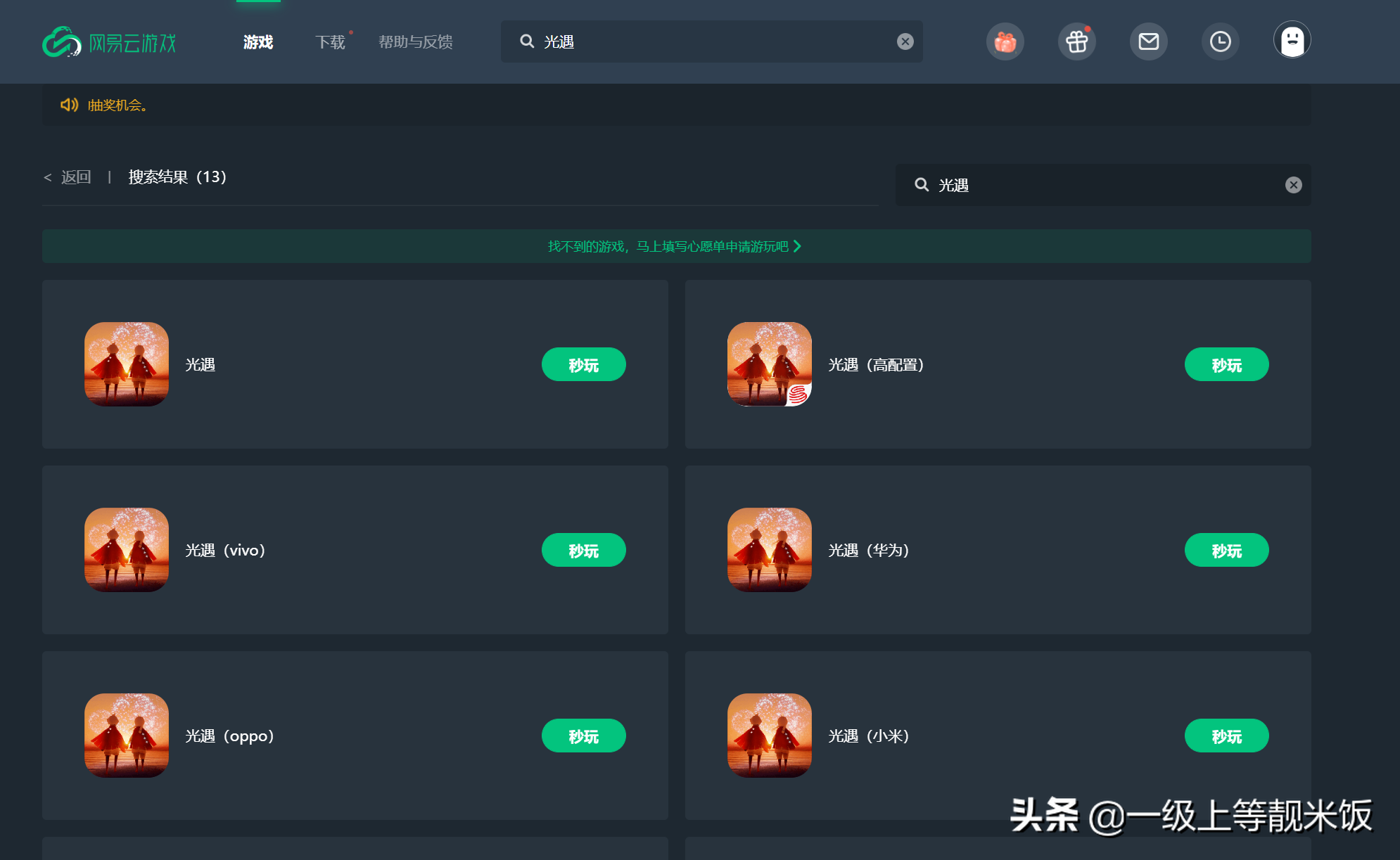
Task: Clear the top search bar text
Action: coord(905,41)
